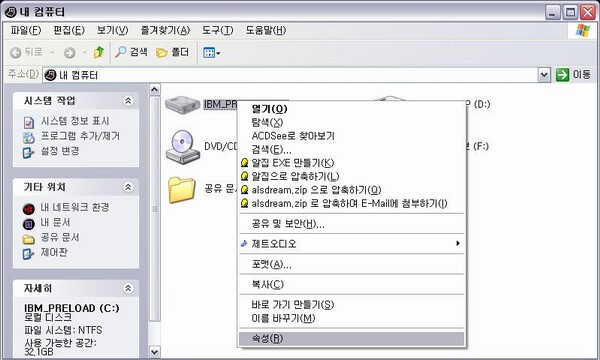Choose 알집 EXE 만들기(K)
Viewport: 600px width, 360px height.
click(351, 163)
